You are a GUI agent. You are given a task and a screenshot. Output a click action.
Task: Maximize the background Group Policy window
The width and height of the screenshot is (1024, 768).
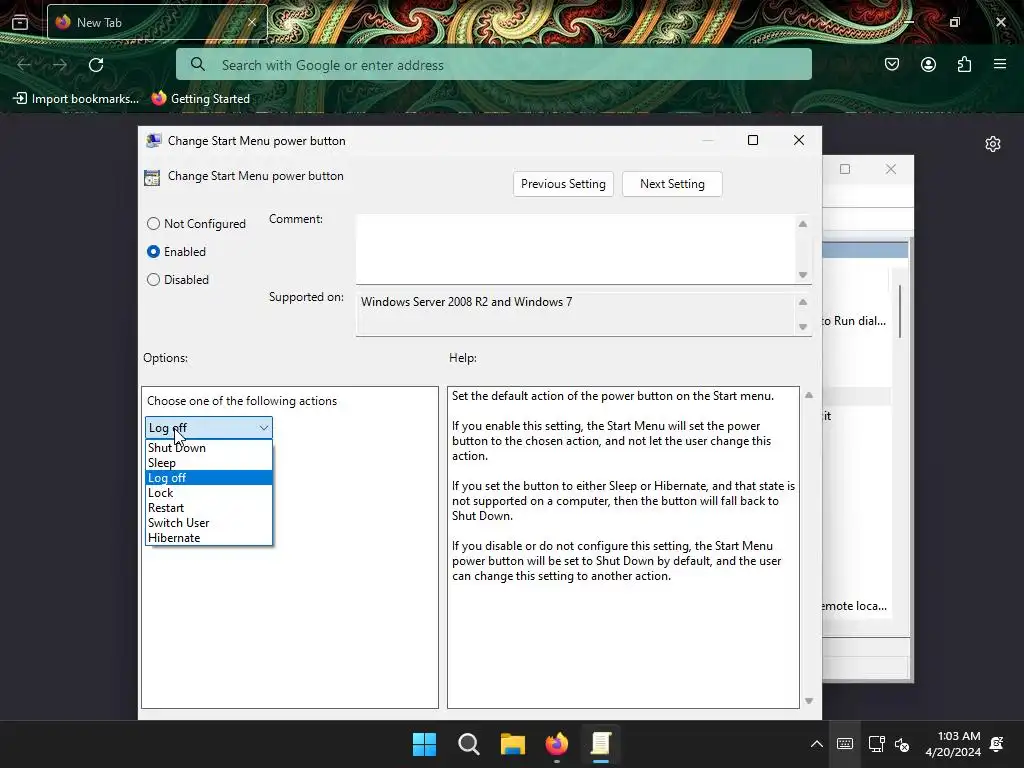(x=845, y=169)
